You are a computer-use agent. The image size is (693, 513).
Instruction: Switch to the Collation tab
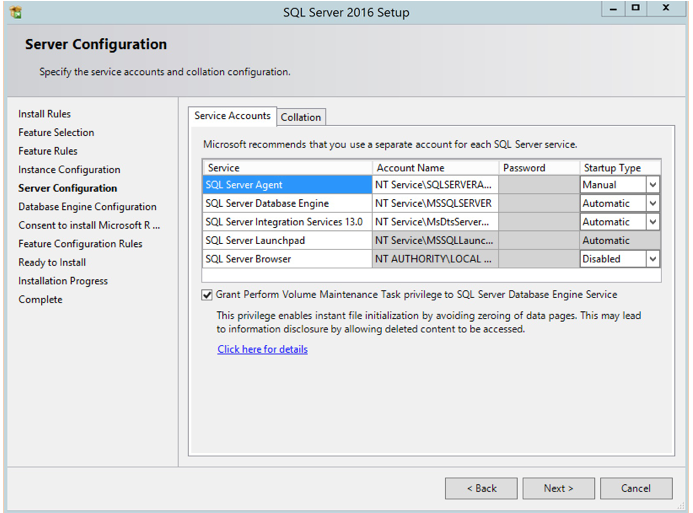300,117
